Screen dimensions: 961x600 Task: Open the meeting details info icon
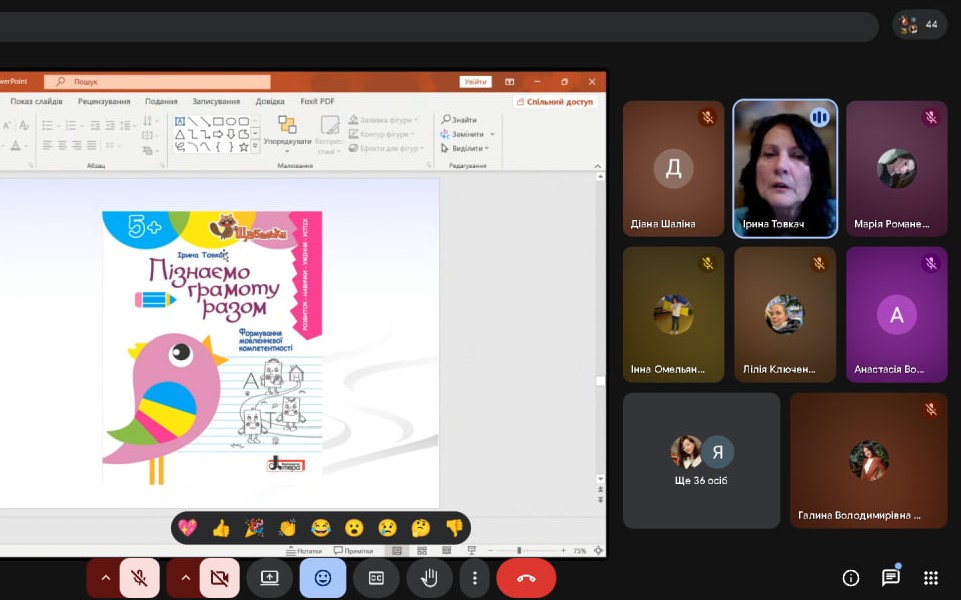[x=851, y=578]
